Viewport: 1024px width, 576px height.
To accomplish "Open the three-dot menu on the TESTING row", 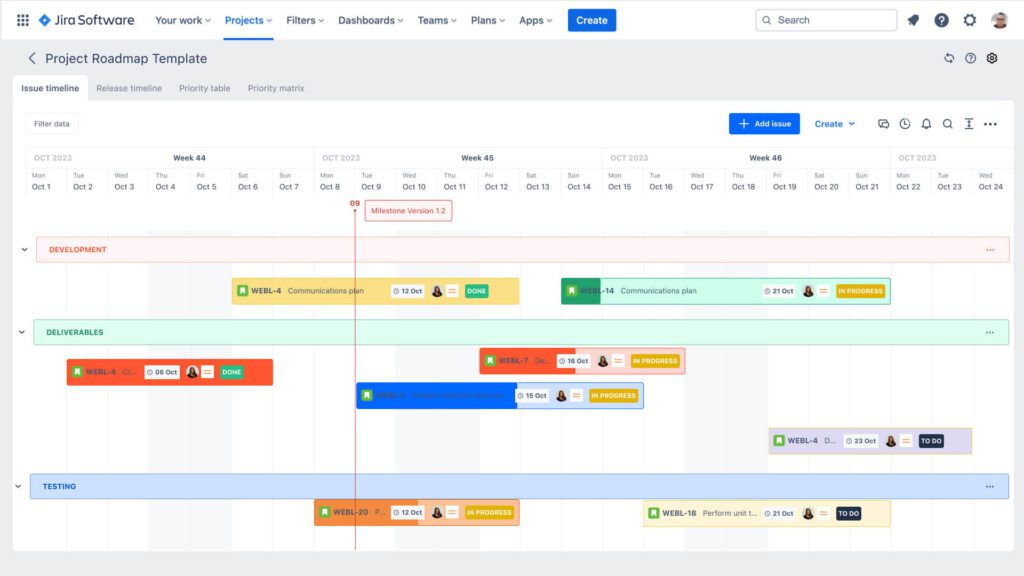I will pyautogui.click(x=990, y=487).
